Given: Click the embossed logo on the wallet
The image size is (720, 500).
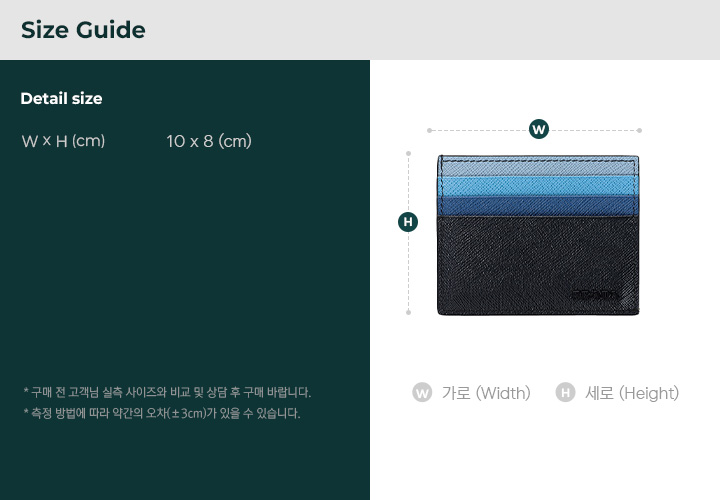Looking at the screenshot, I should tap(596, 294).
